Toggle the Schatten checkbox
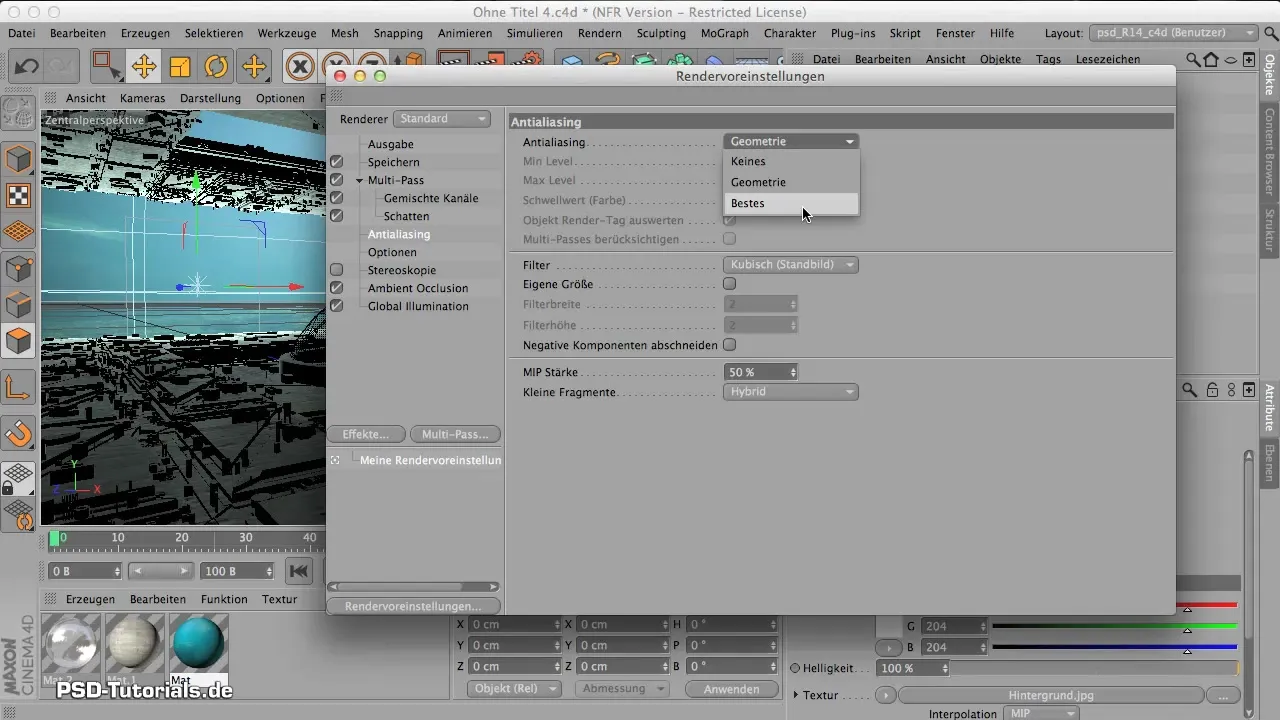This screenshot has width=1280, height=720. pyautogui.click(x=337, y=216)
